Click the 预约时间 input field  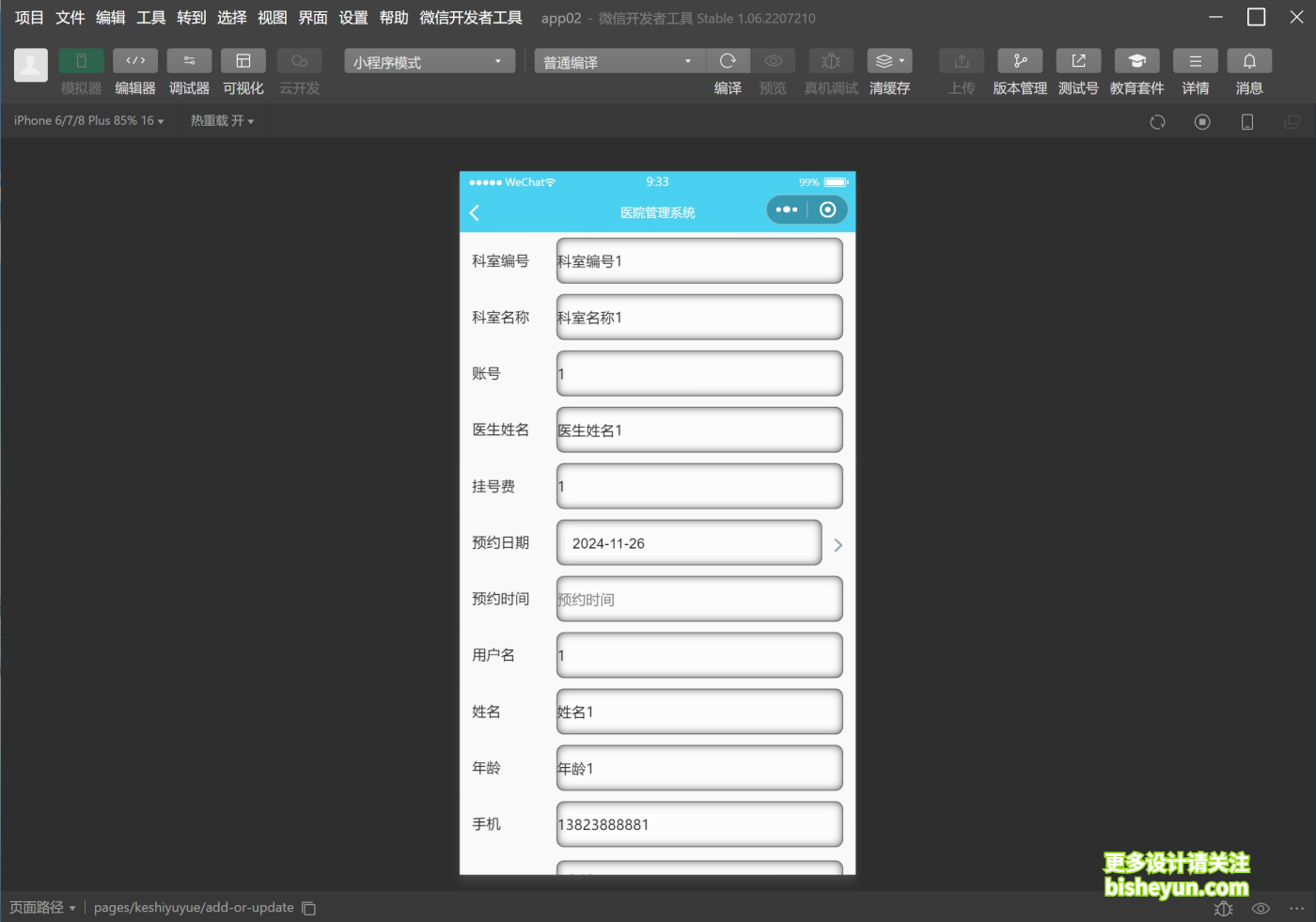click(x=699, y=599)
